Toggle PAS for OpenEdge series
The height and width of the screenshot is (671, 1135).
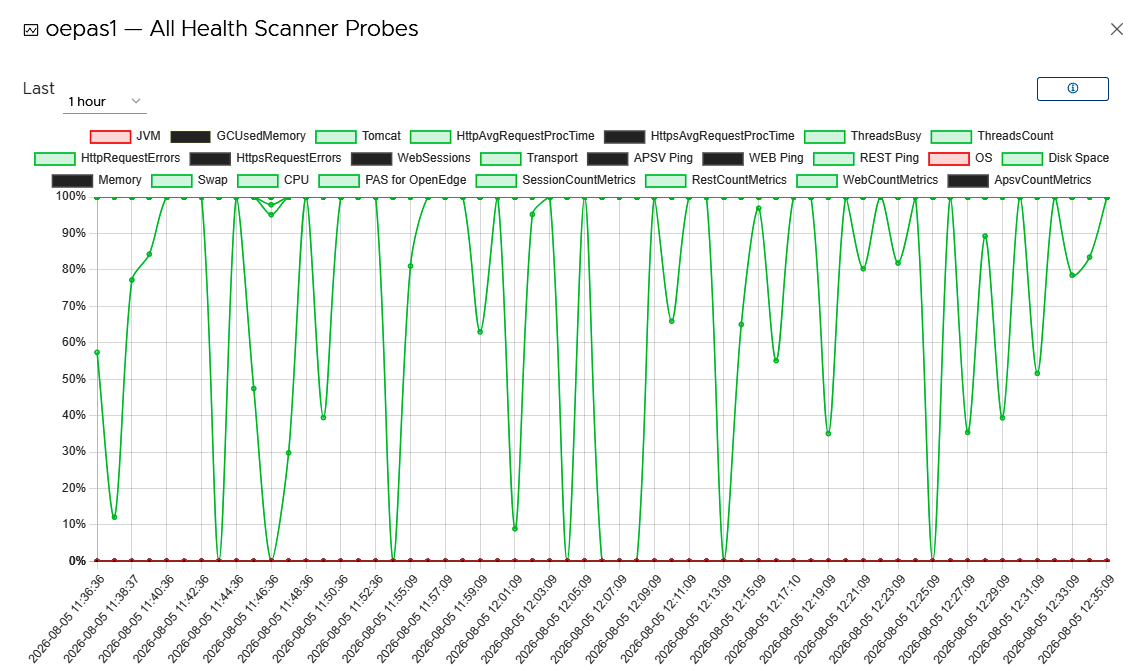(x=392, y=180)
